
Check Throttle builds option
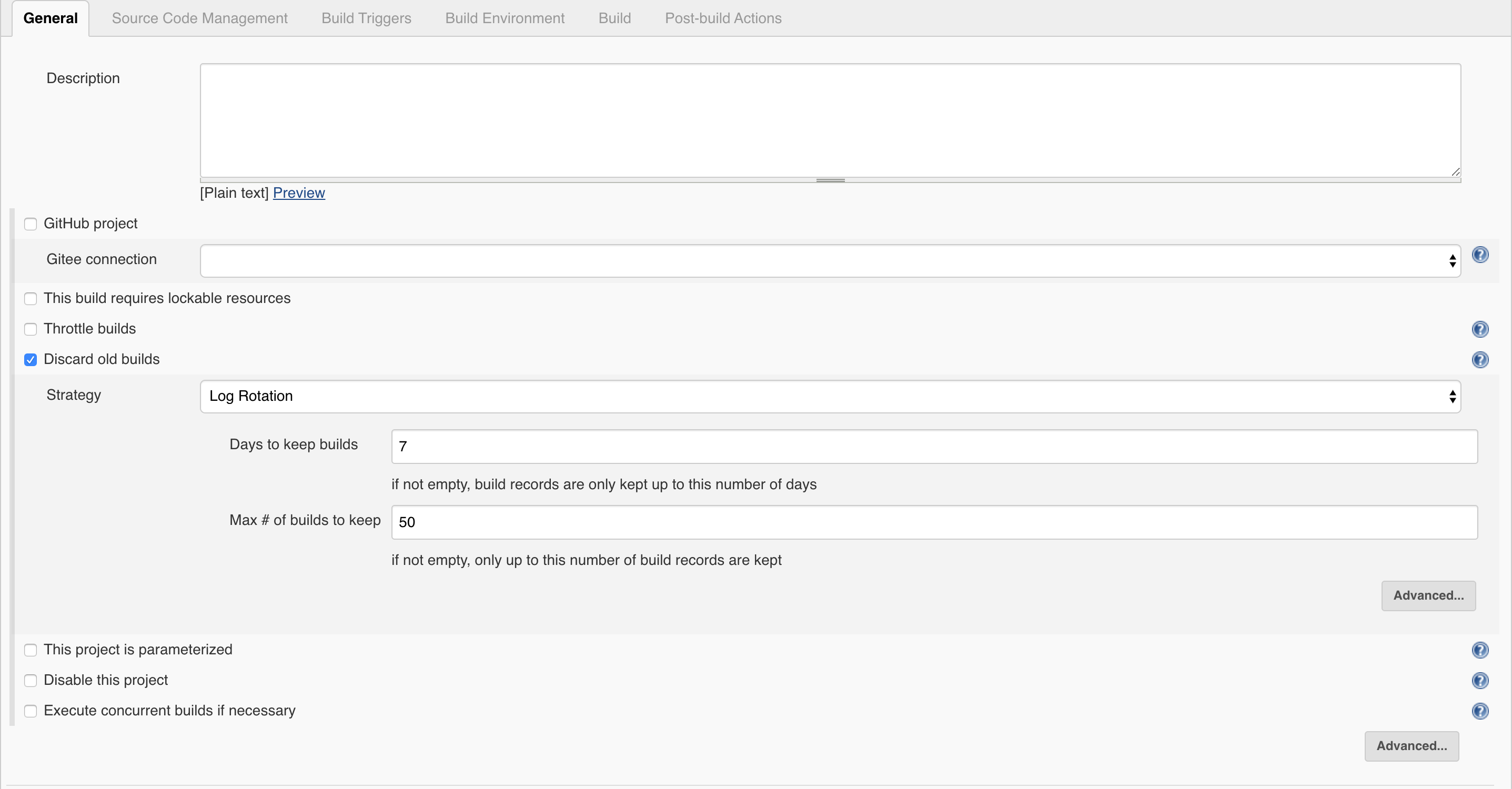point(31,329)
